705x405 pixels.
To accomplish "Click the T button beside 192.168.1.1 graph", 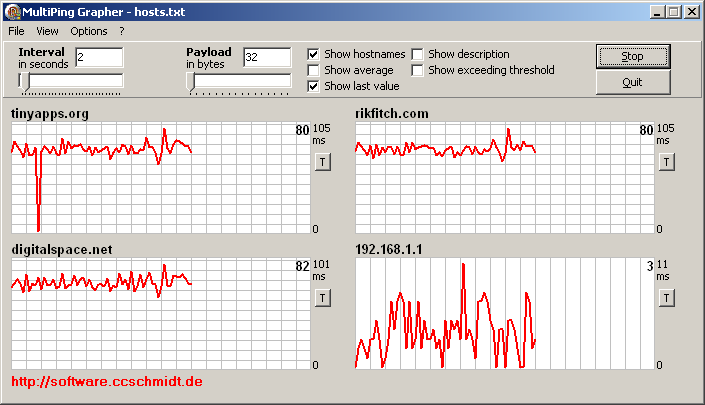I will point(666,297).
